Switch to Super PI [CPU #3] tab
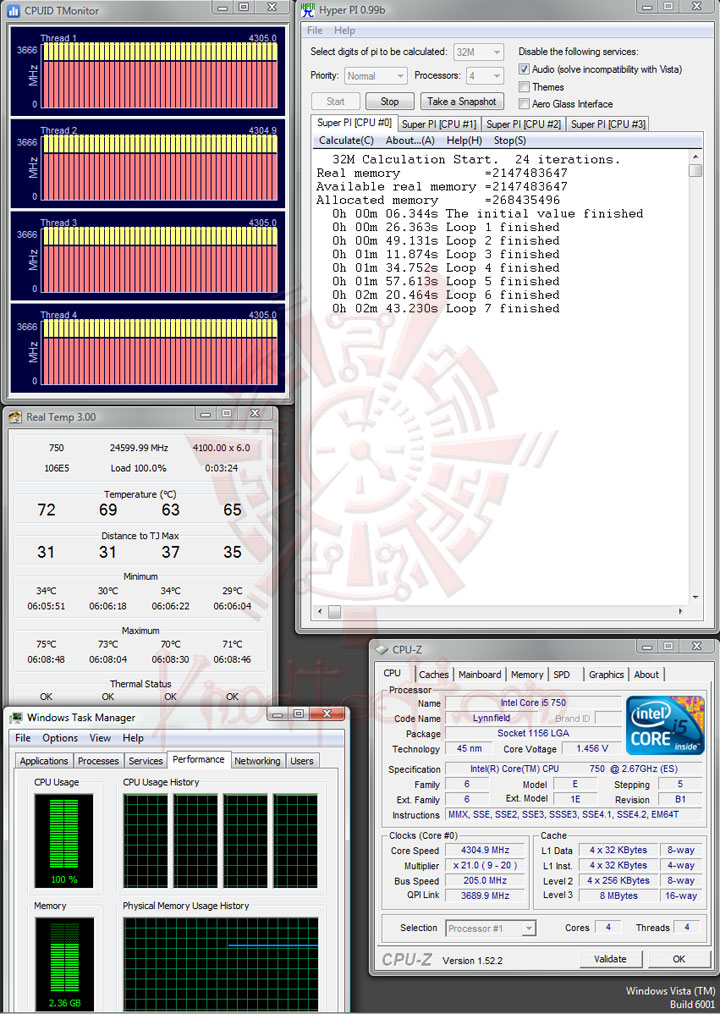 tap(608, 124)
